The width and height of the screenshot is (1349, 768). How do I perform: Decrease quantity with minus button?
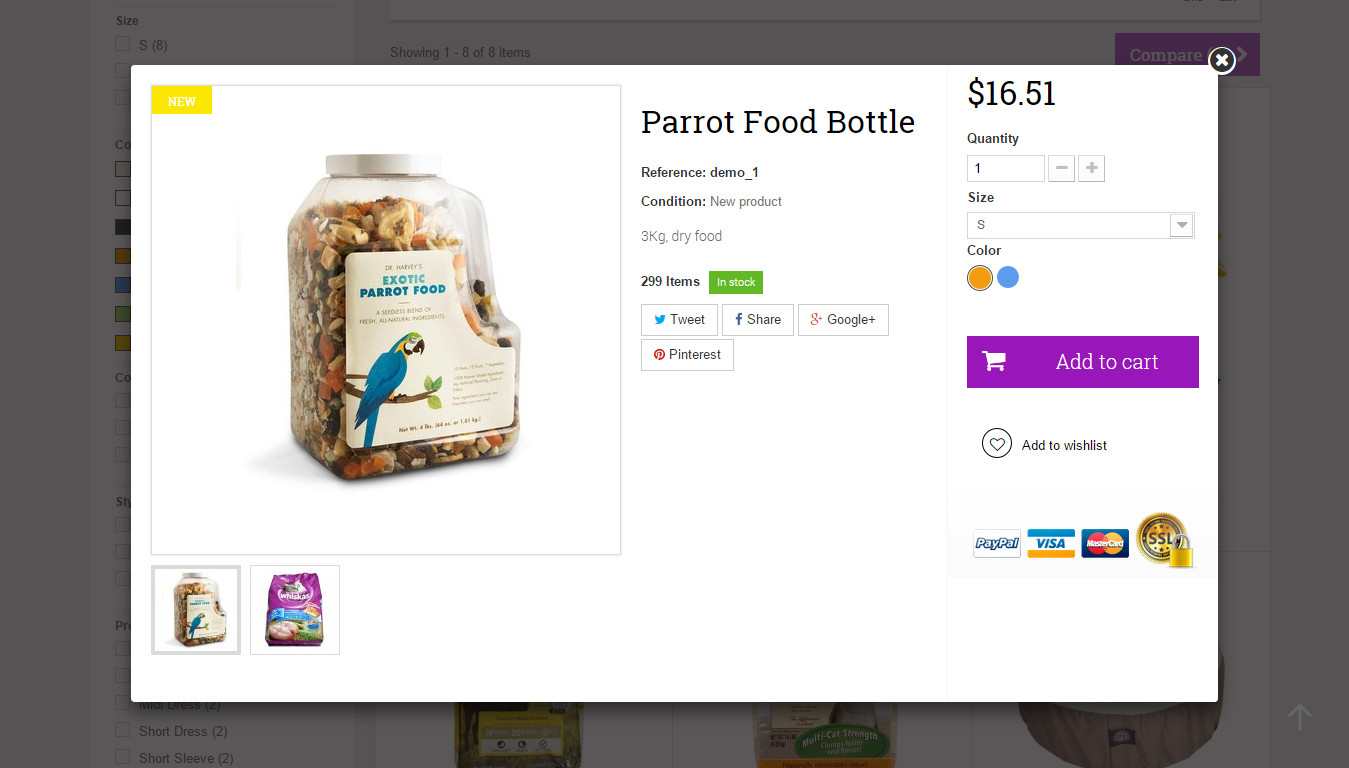(x=1061, y=169)
